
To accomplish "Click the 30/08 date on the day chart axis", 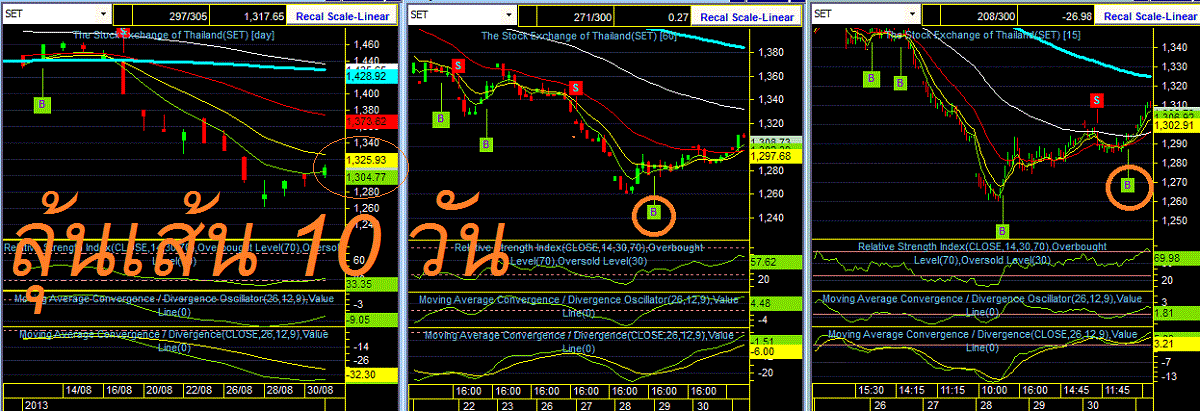I will 318,390.
